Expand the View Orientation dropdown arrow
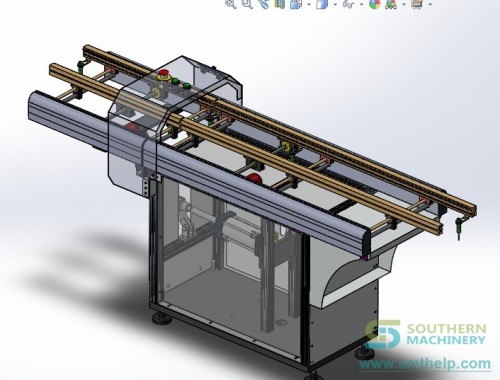 coord(309,4)
